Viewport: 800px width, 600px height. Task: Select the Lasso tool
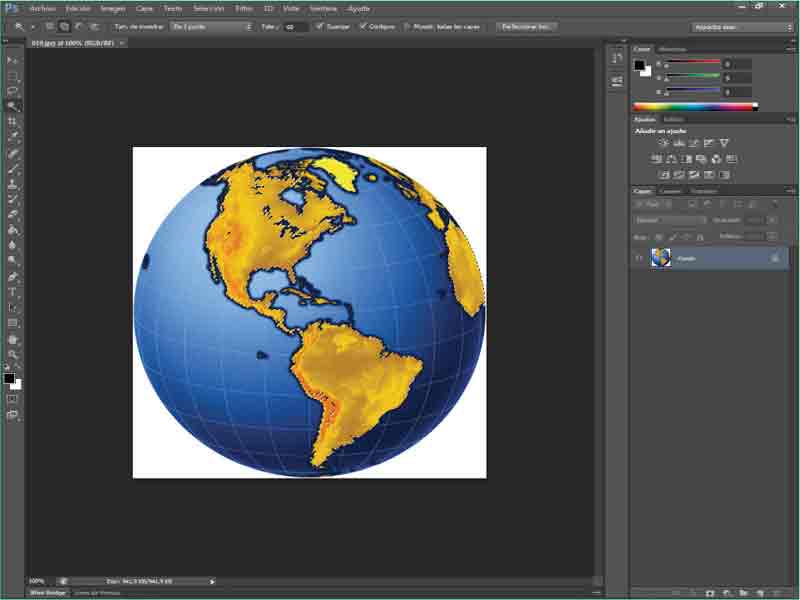13,91
